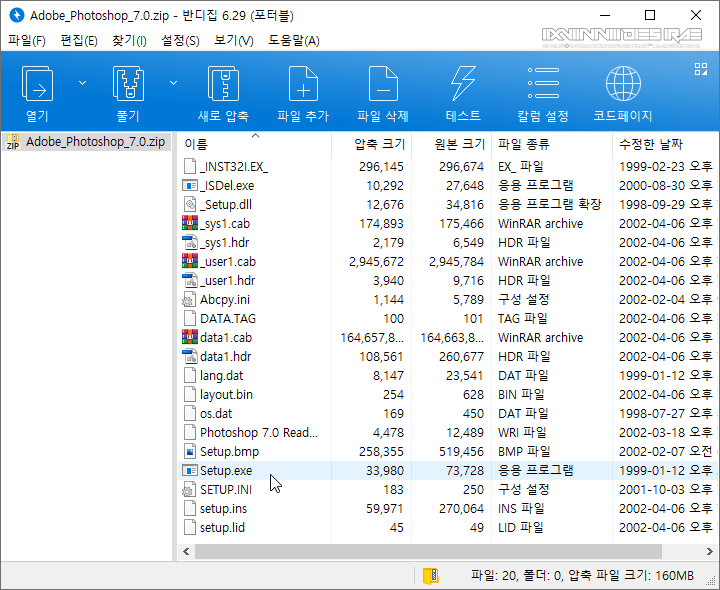Click the horizontal scrollbar left arrow
Image resolution: width=720 pixels, height=590 pixels.
(186, 551)
